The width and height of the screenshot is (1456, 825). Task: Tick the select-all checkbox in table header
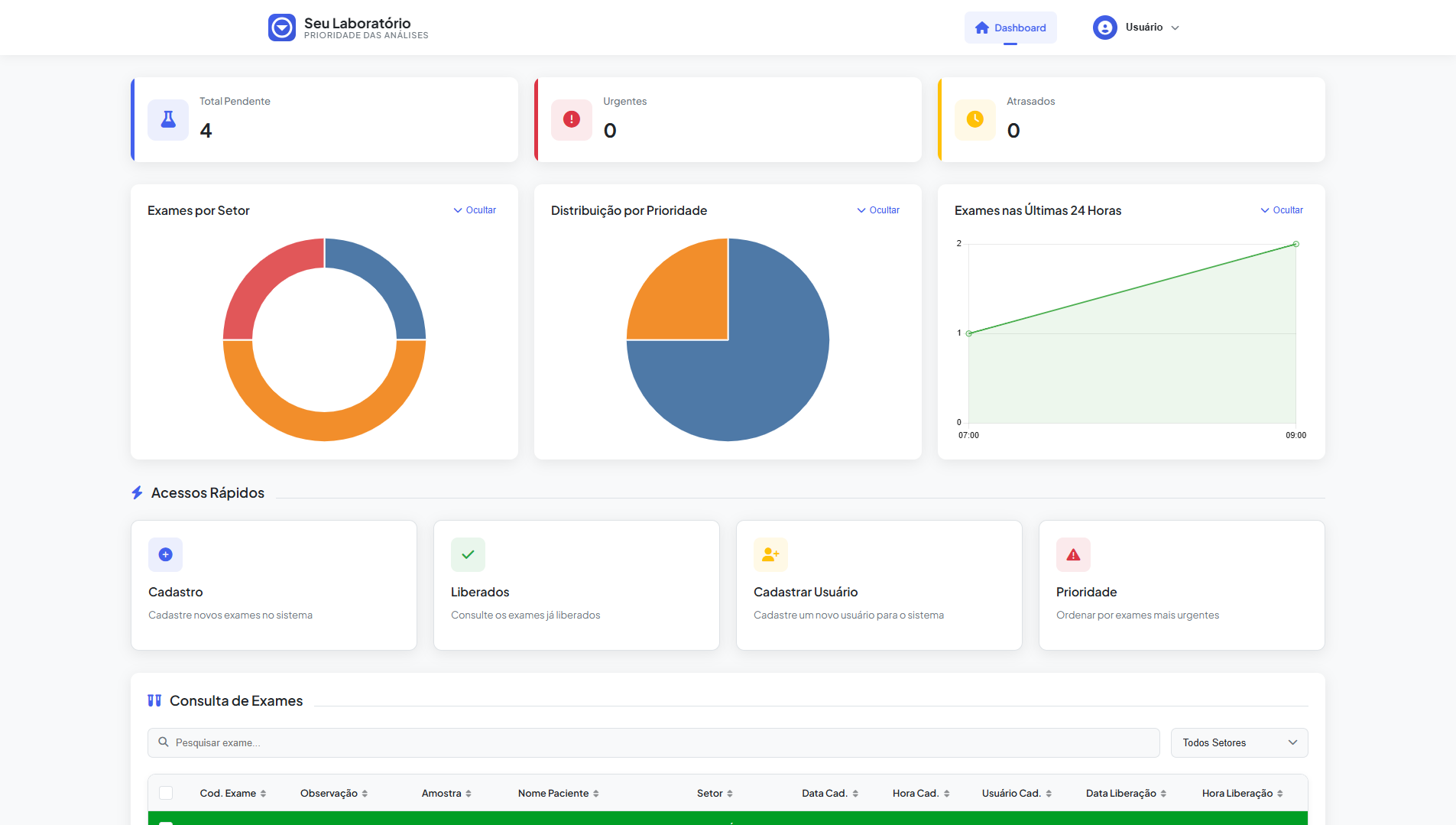[x=166, y=793]
